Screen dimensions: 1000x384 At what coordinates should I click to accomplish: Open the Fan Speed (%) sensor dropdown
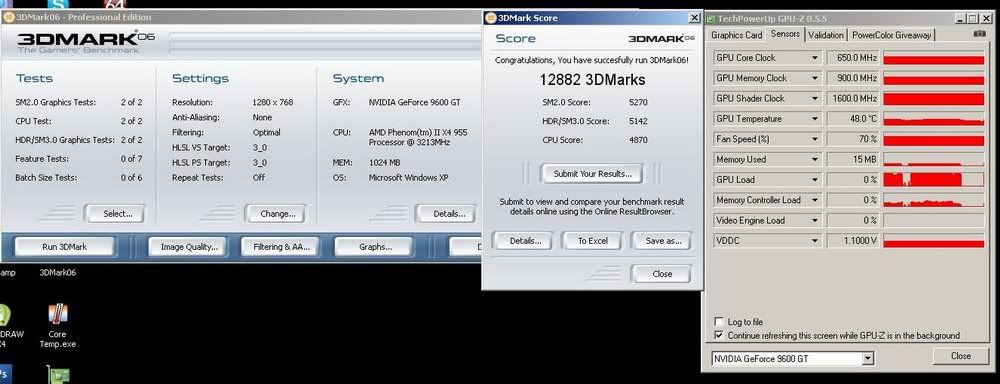[x=814, y=139]
